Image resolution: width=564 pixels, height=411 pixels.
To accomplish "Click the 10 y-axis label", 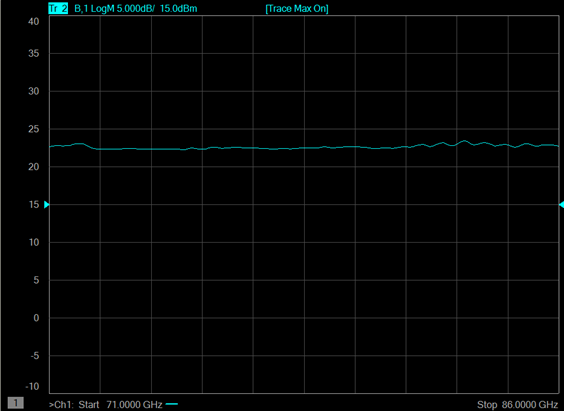I will (33, 242).
